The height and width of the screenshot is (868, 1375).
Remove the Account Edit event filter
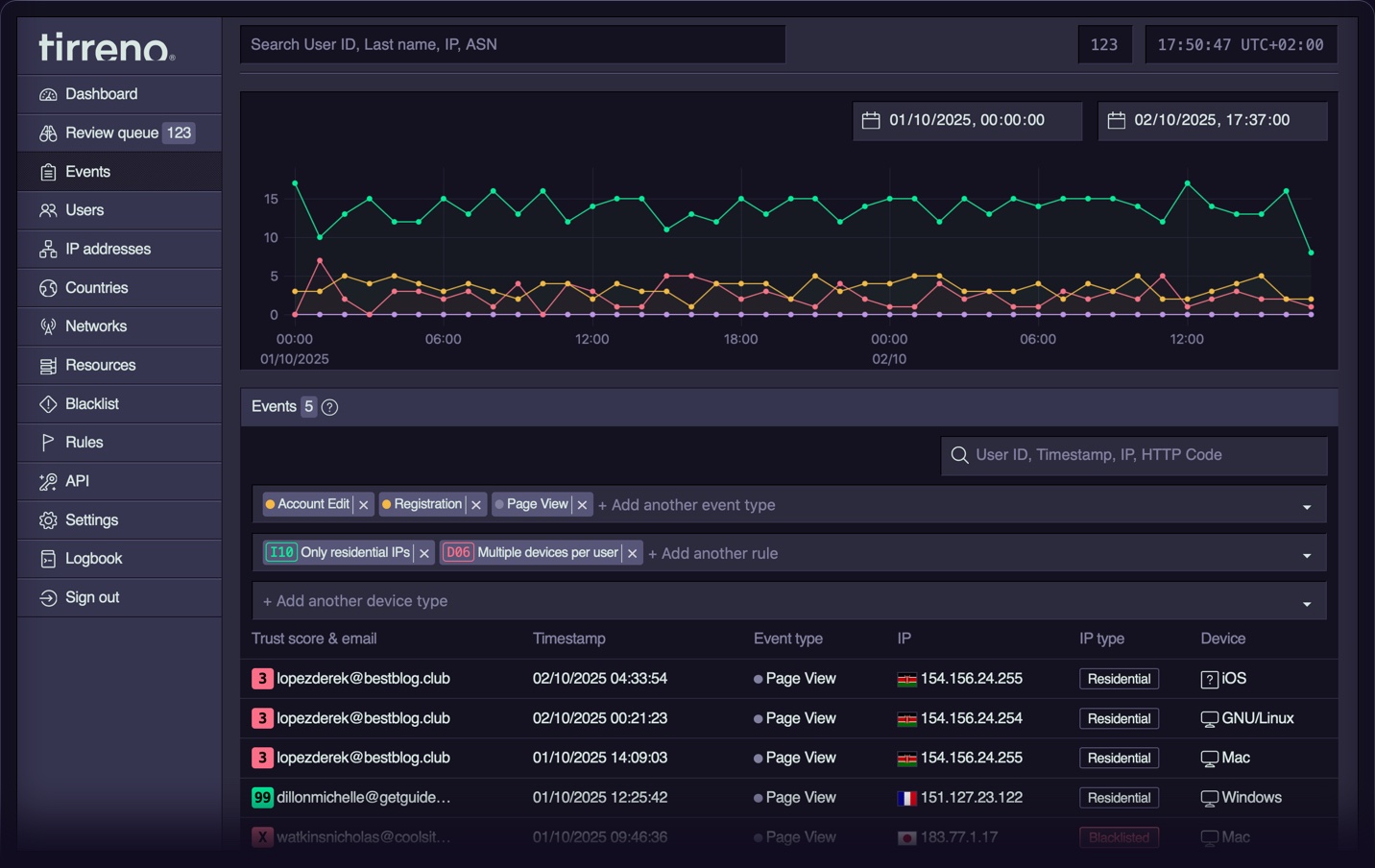(x=363, y=503)
